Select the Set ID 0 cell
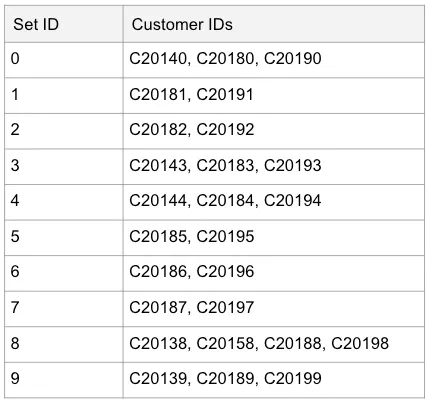Viewport: 429px width, 405px height. tap(64, 60)
